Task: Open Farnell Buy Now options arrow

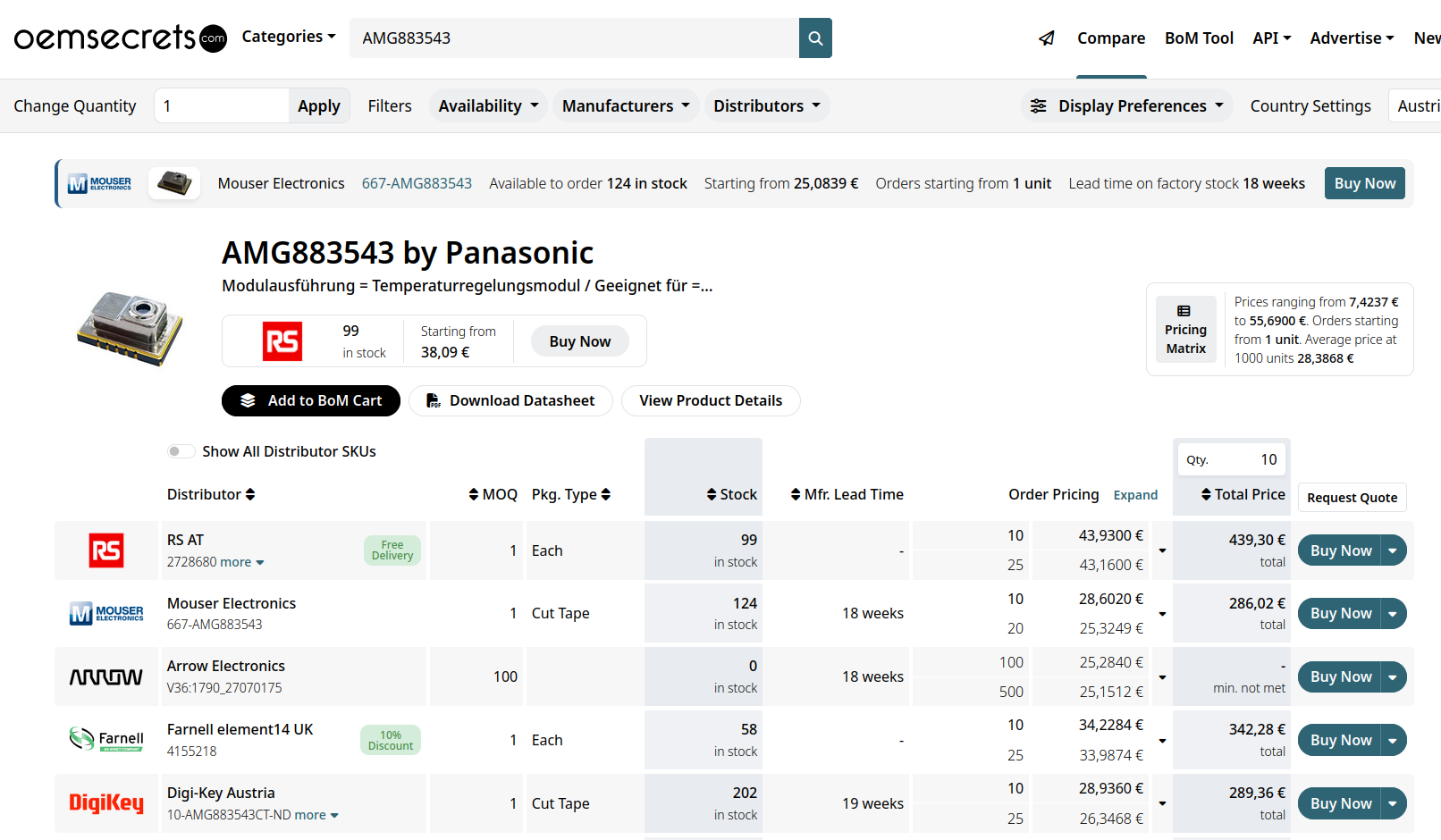Action: click(x=1393, y=740)
